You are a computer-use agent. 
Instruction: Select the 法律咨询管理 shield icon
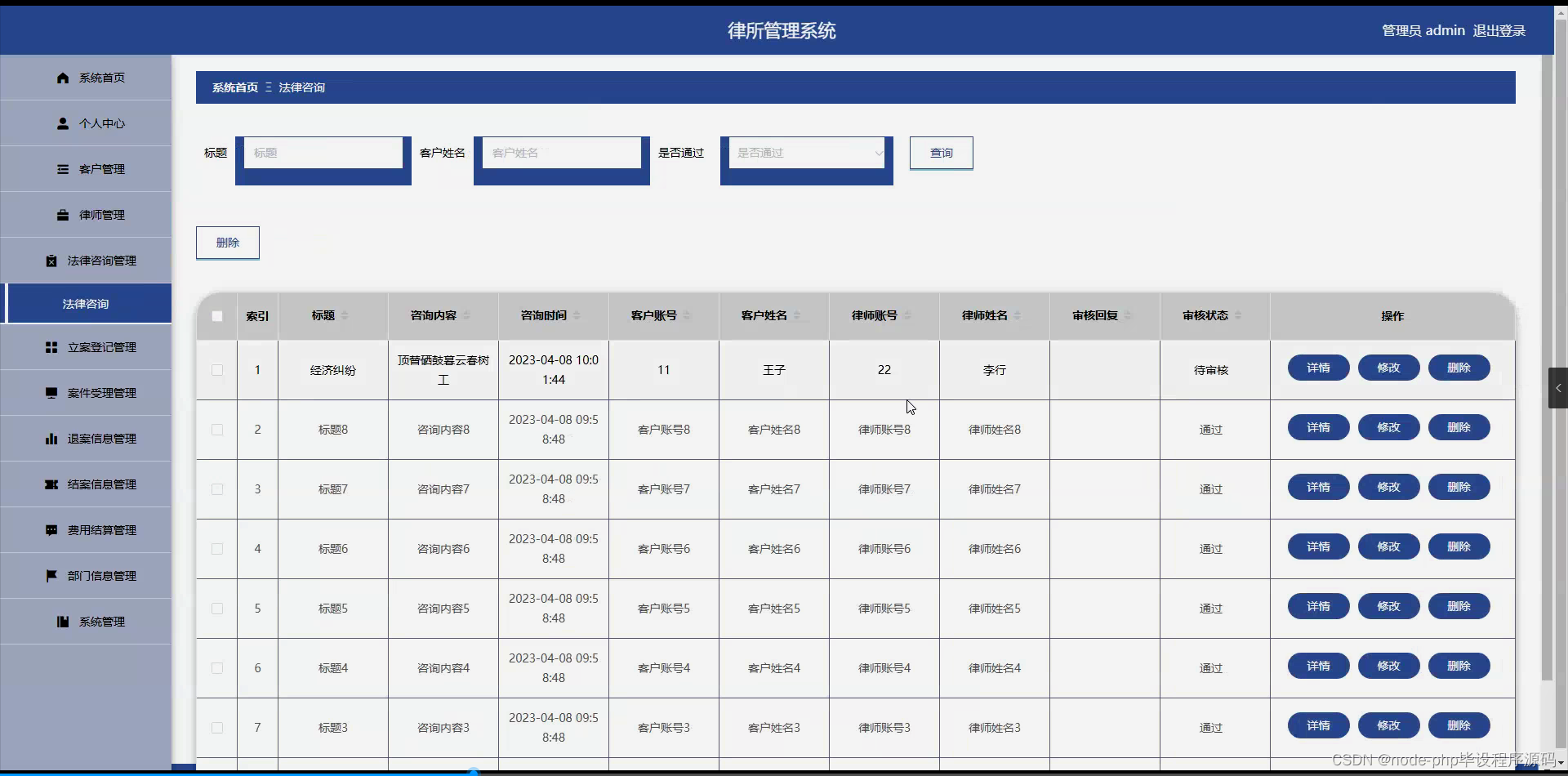pyautogui.click(x=51, y=261)
